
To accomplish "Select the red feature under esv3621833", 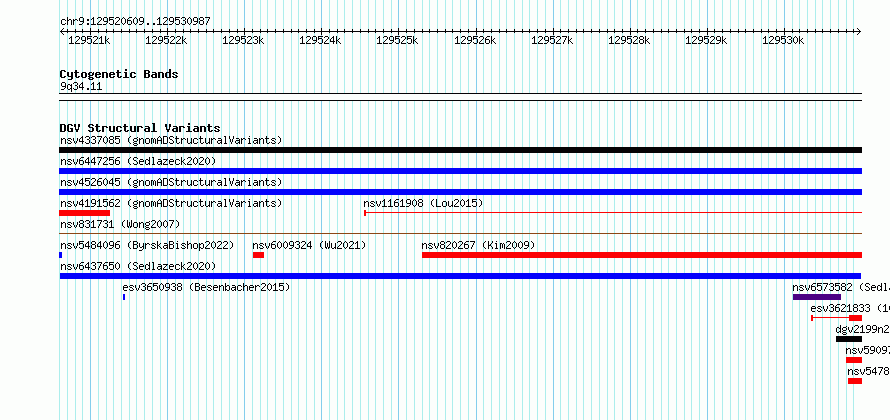I will 837,318.
